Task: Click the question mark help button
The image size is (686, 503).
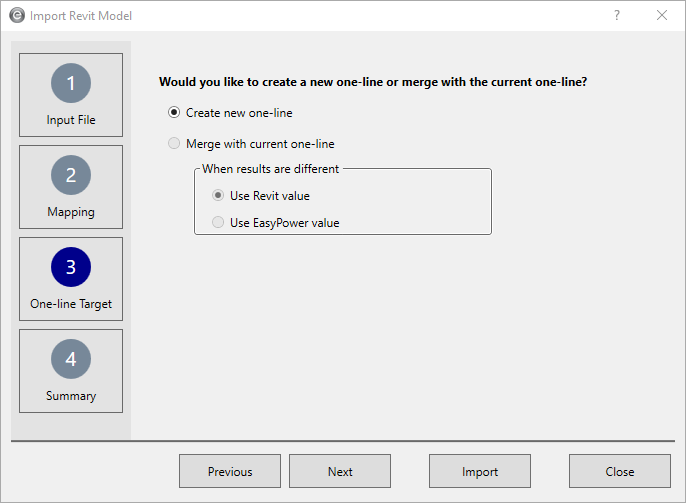Action: (616, 16)
